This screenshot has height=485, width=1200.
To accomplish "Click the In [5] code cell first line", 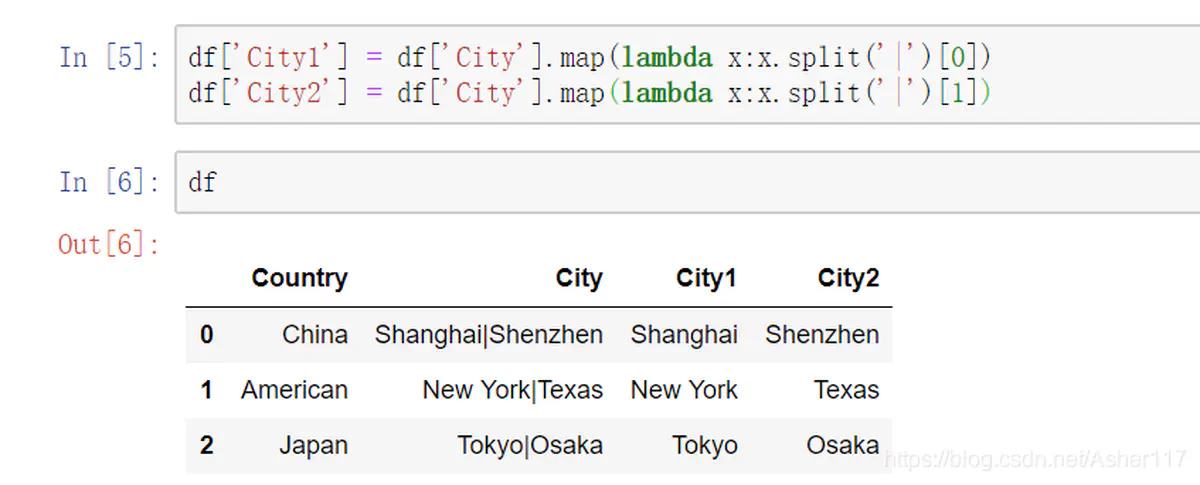I will tap(590, 57).
